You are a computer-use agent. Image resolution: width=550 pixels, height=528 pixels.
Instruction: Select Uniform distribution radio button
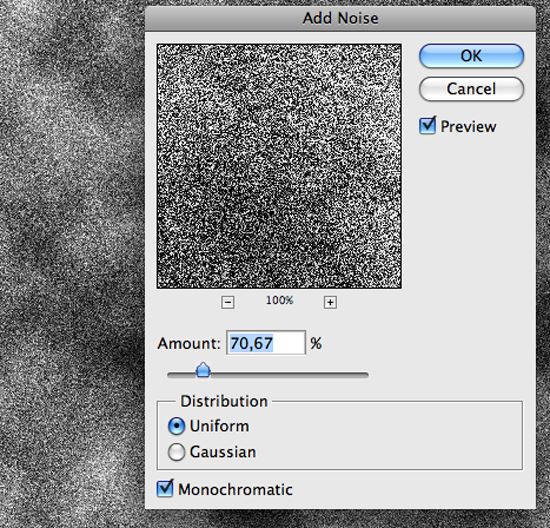[x=176, y=426]
